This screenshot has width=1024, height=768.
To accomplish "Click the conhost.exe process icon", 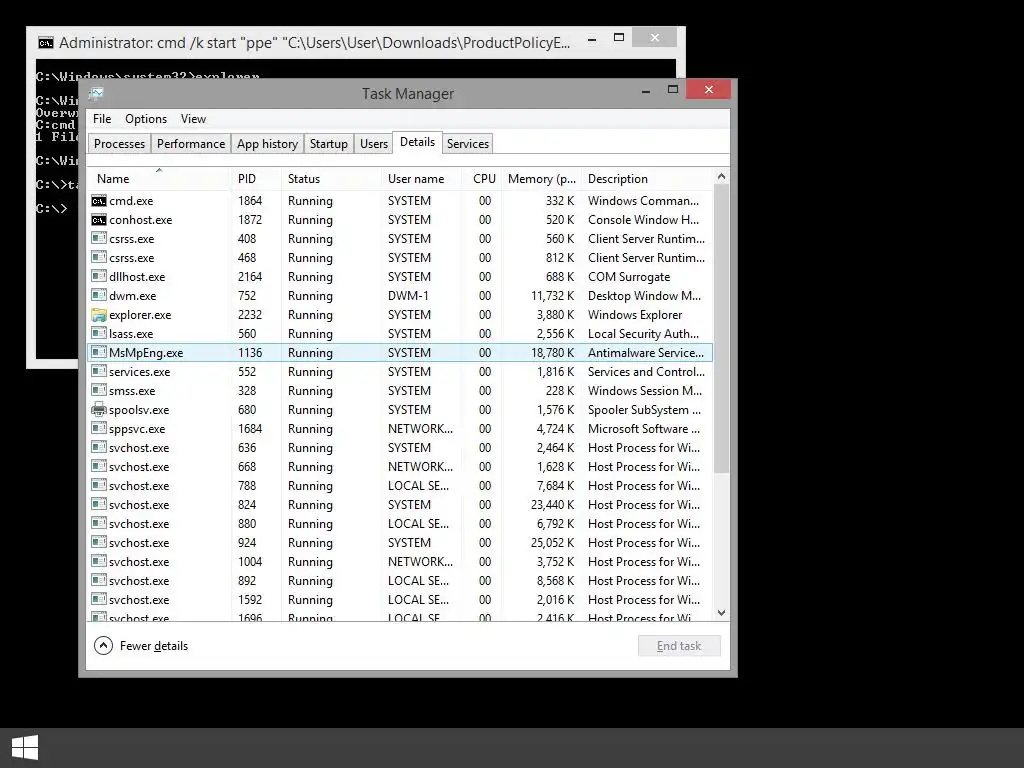I will 99,220.
